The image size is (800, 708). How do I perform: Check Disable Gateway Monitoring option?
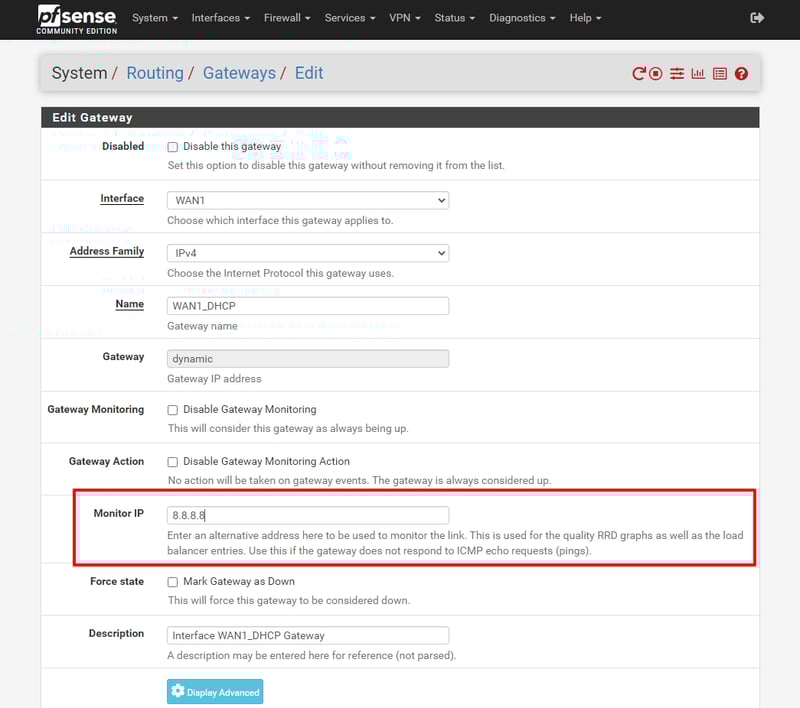(x=173, y=410)
